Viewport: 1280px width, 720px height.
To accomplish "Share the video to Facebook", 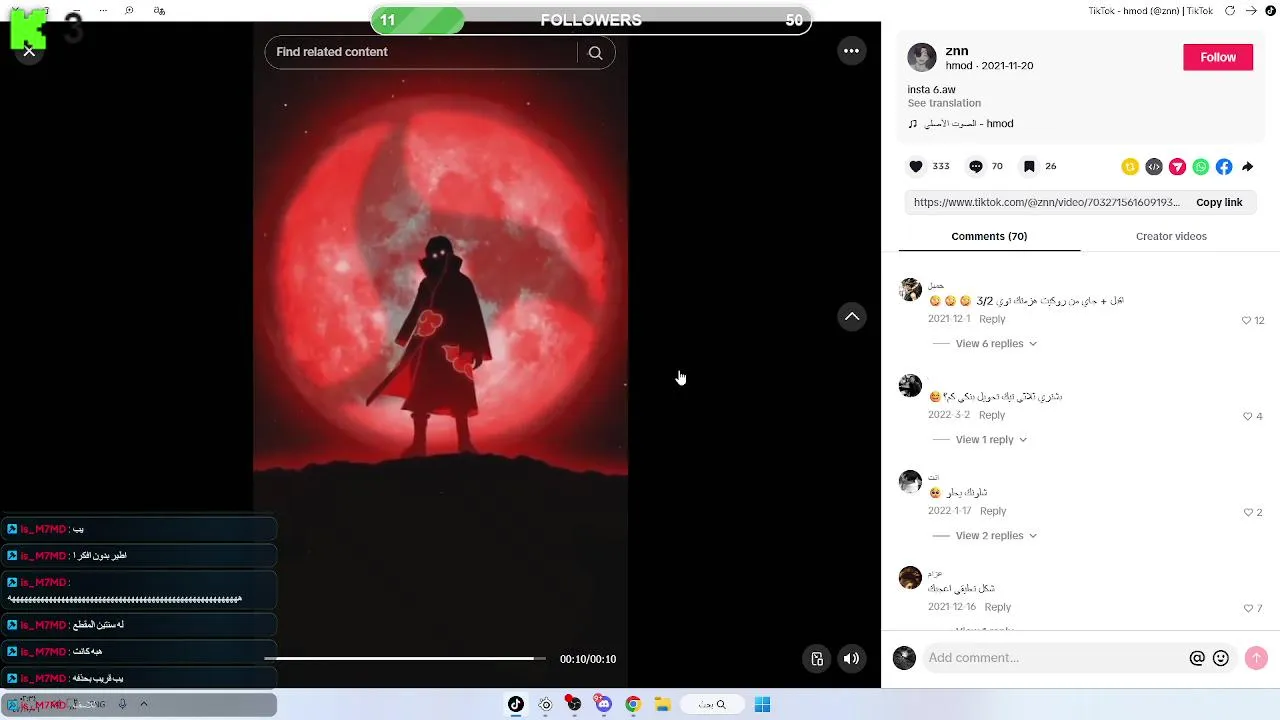I will 1224,167.
